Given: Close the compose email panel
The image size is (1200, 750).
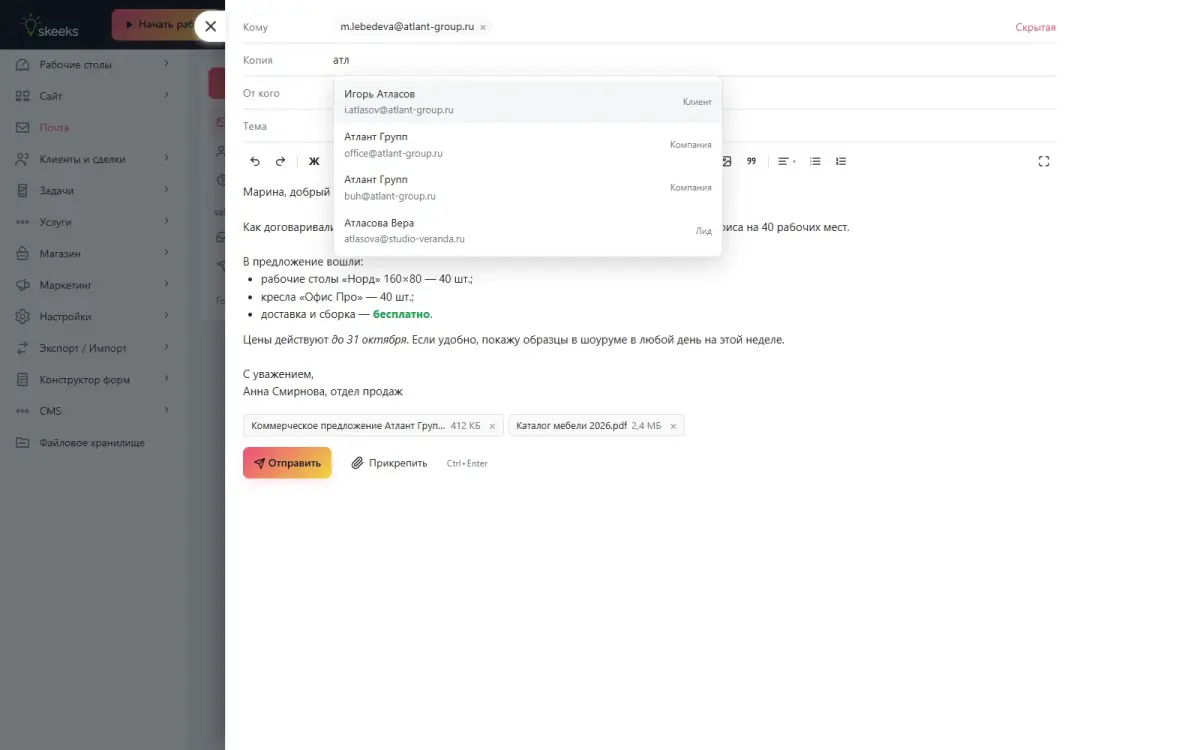Looking at the screenshot, I should (x=210, y=26).
